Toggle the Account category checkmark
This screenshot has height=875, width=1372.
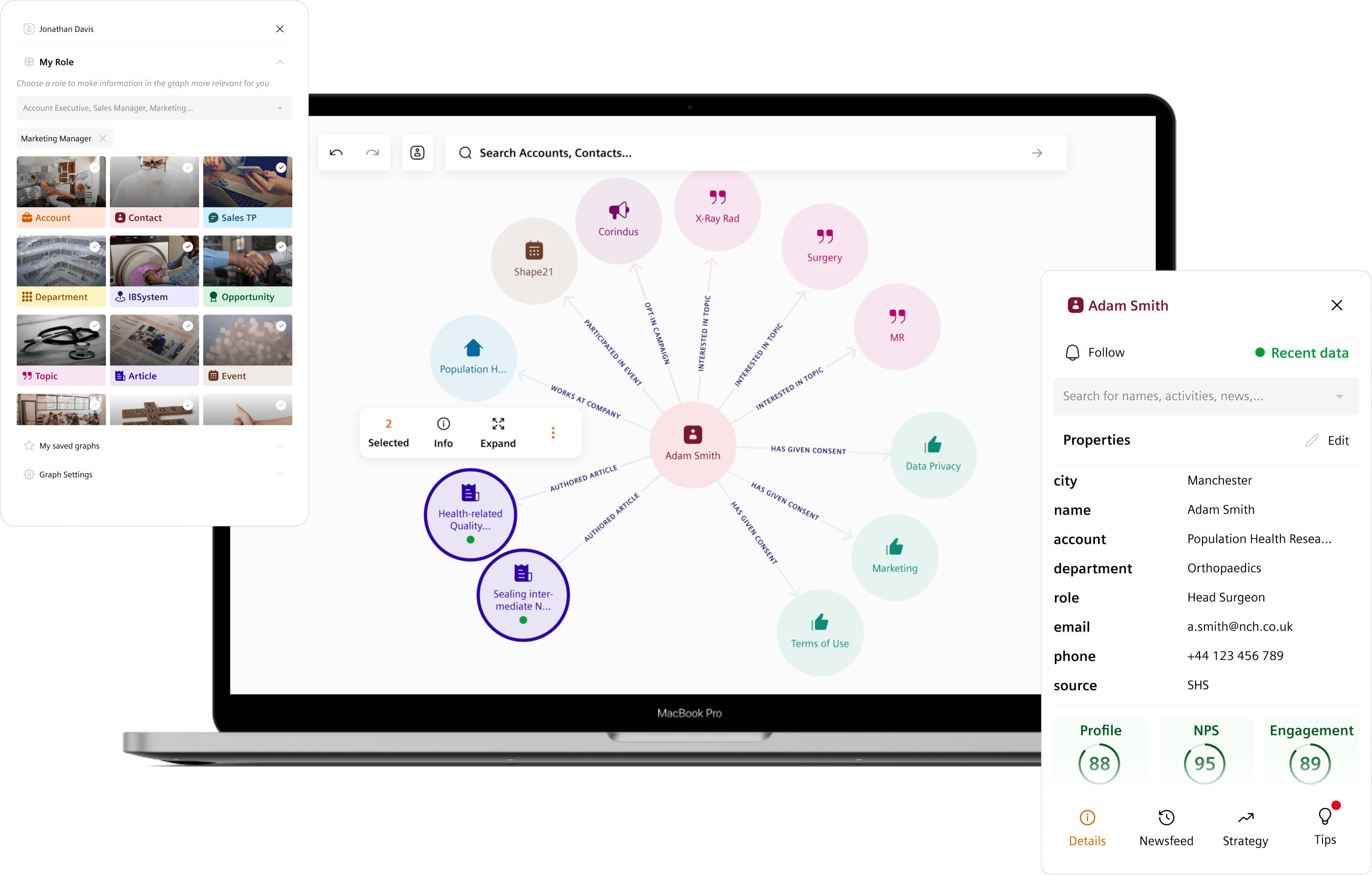95,168
